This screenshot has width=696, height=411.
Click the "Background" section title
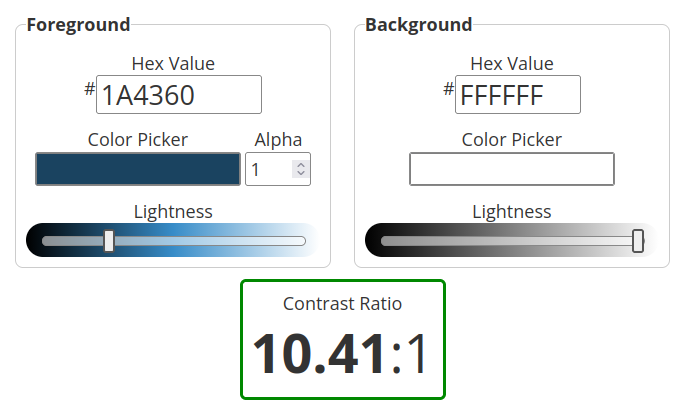coord(419,24)
